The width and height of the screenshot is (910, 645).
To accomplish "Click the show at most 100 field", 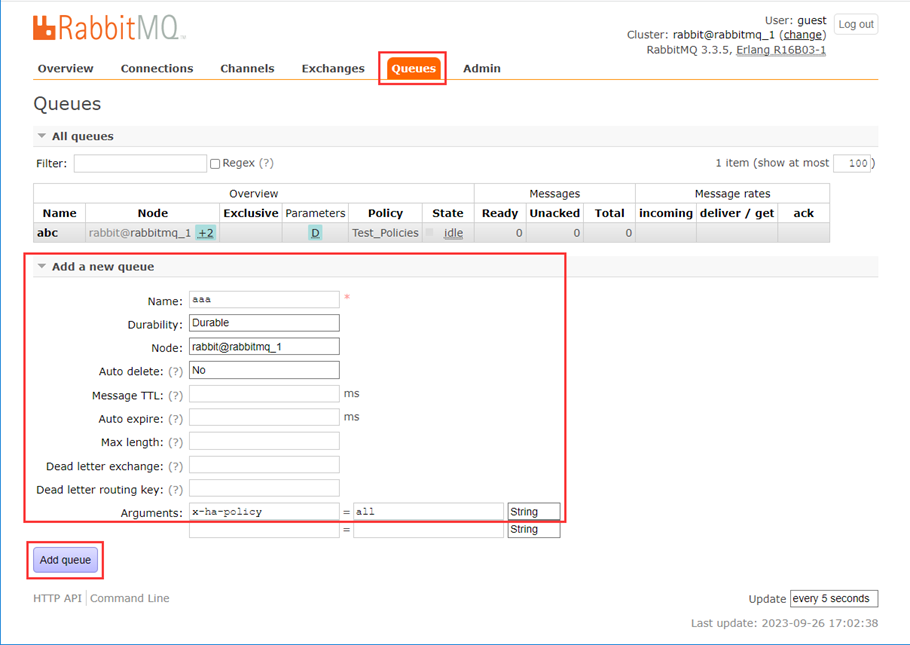I will (x=852, y=163).
